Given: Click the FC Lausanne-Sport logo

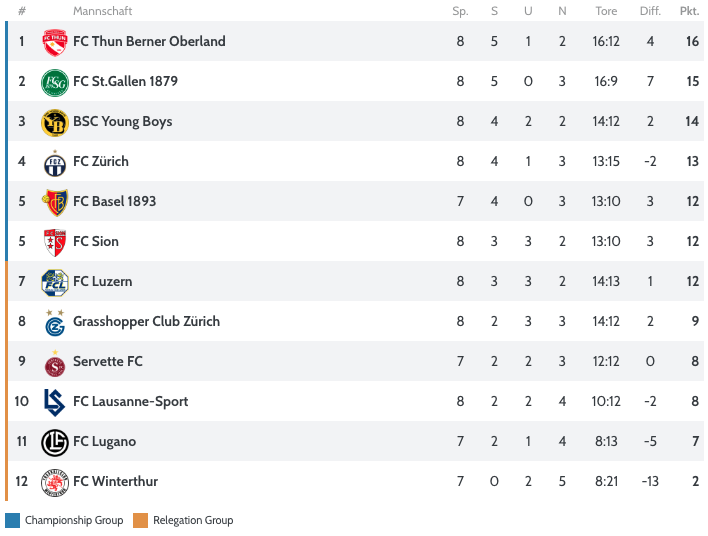Looking at the screenshot, I should click(x=54, y=402).
